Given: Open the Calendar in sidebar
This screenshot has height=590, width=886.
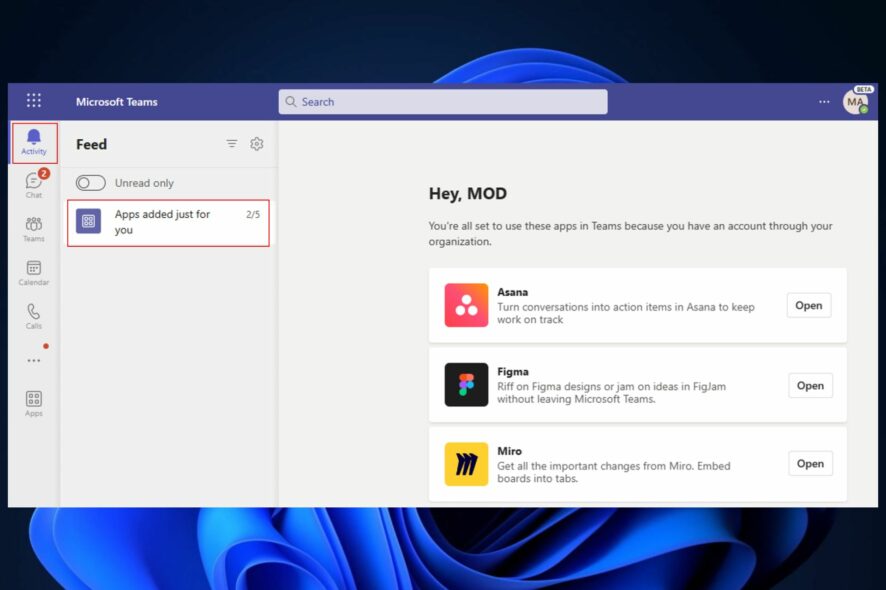Looking at the screenshot, I should [34, 272].
